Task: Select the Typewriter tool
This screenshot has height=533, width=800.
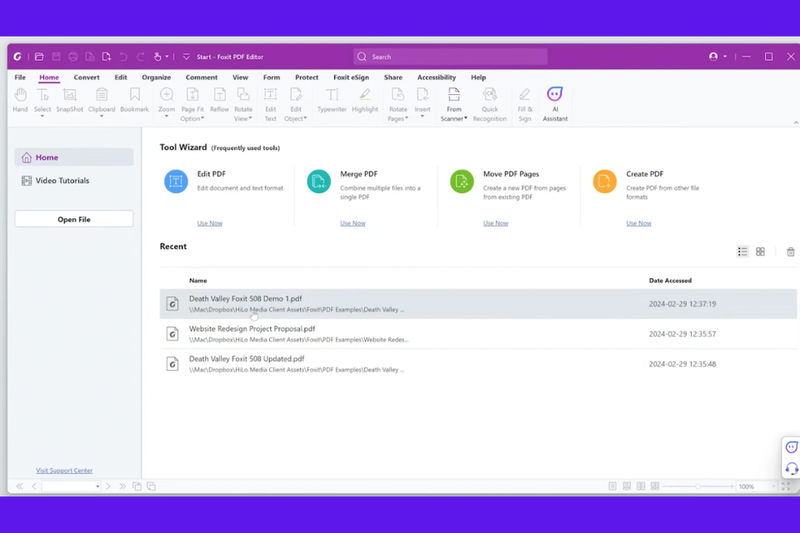Action: (332, 99)
